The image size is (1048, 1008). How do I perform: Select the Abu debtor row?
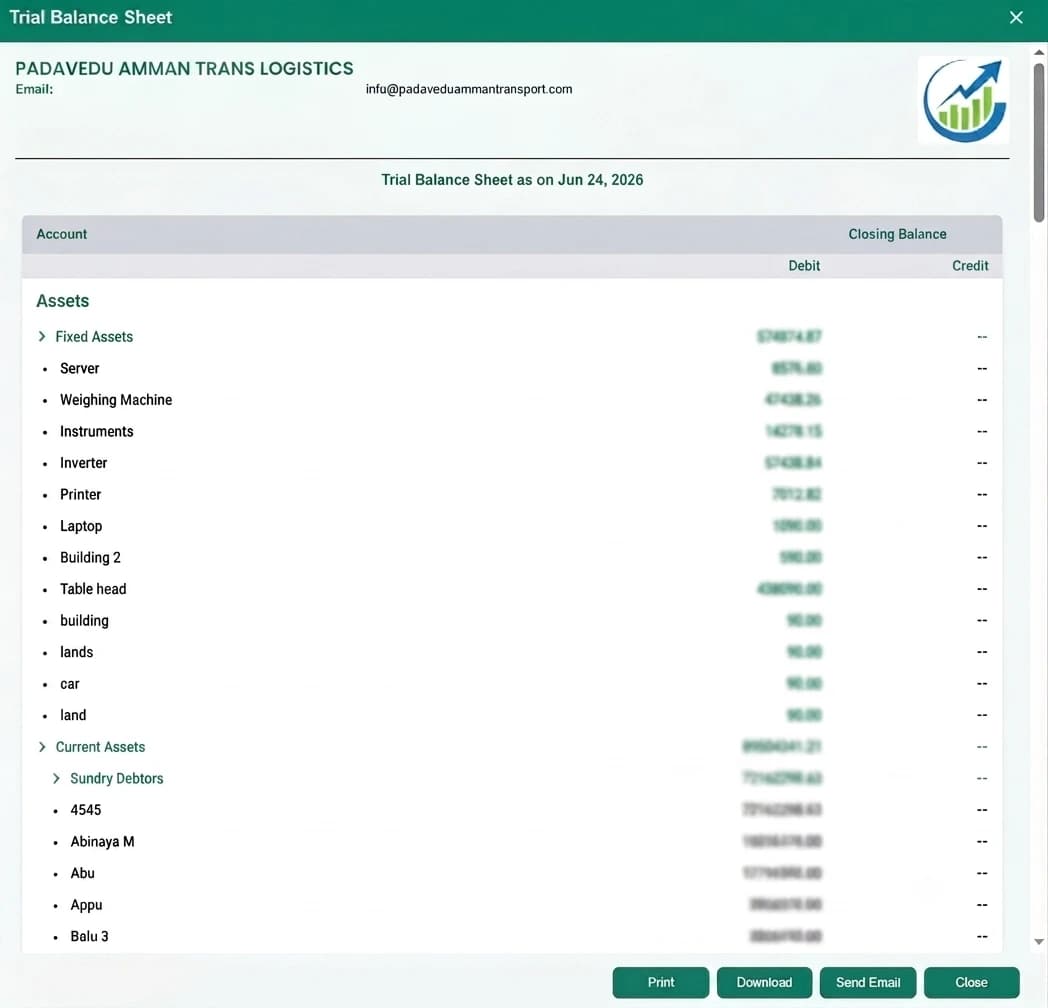point(512,873)
